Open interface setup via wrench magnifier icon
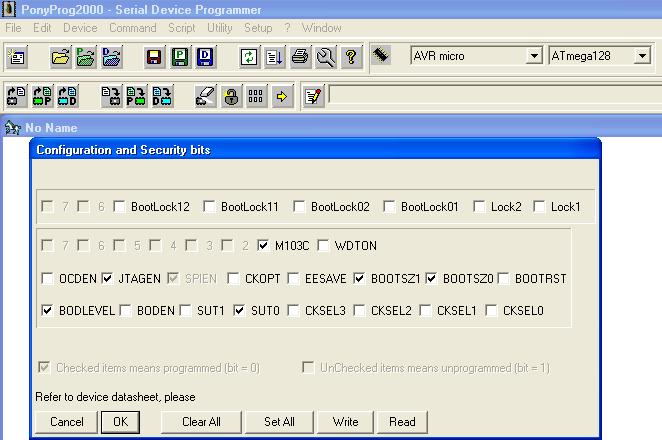 [326, 57]
